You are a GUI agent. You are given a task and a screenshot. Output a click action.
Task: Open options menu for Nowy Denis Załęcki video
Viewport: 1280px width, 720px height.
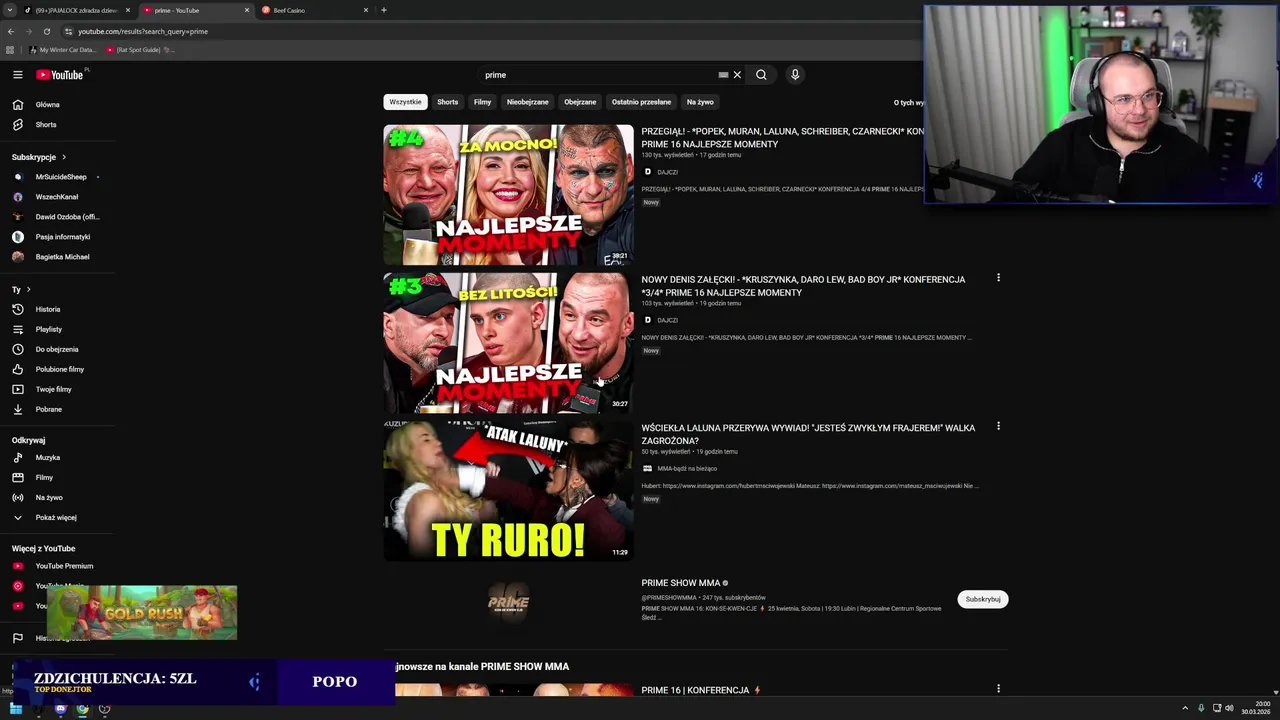pos(998,278)
